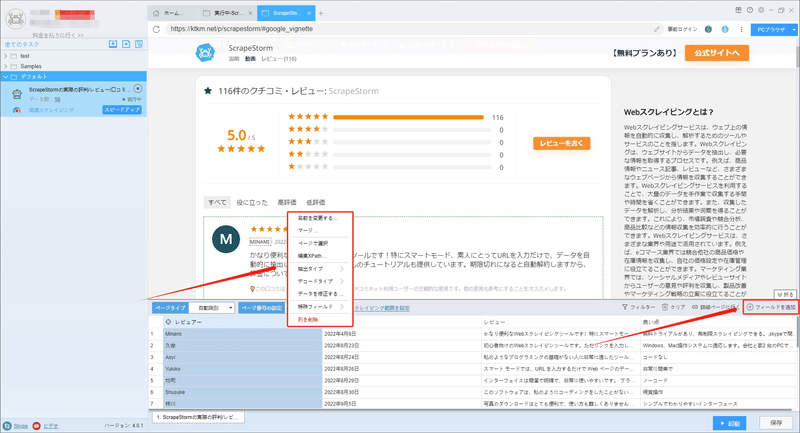Click the target icon in レビュアー column header

168,322
